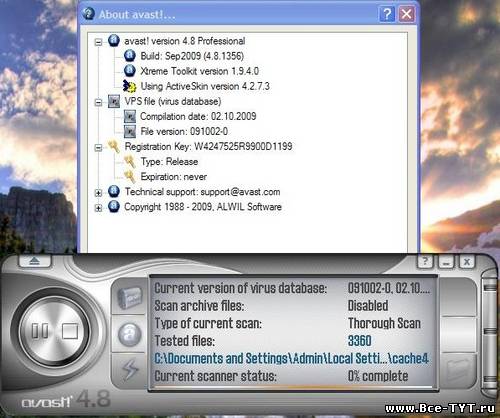Image resolution: width=500 pixels, height=418 pixels.
Task: Select Registration Key W4247525R9900D1199 text
Action: click(x=208, y=147)
